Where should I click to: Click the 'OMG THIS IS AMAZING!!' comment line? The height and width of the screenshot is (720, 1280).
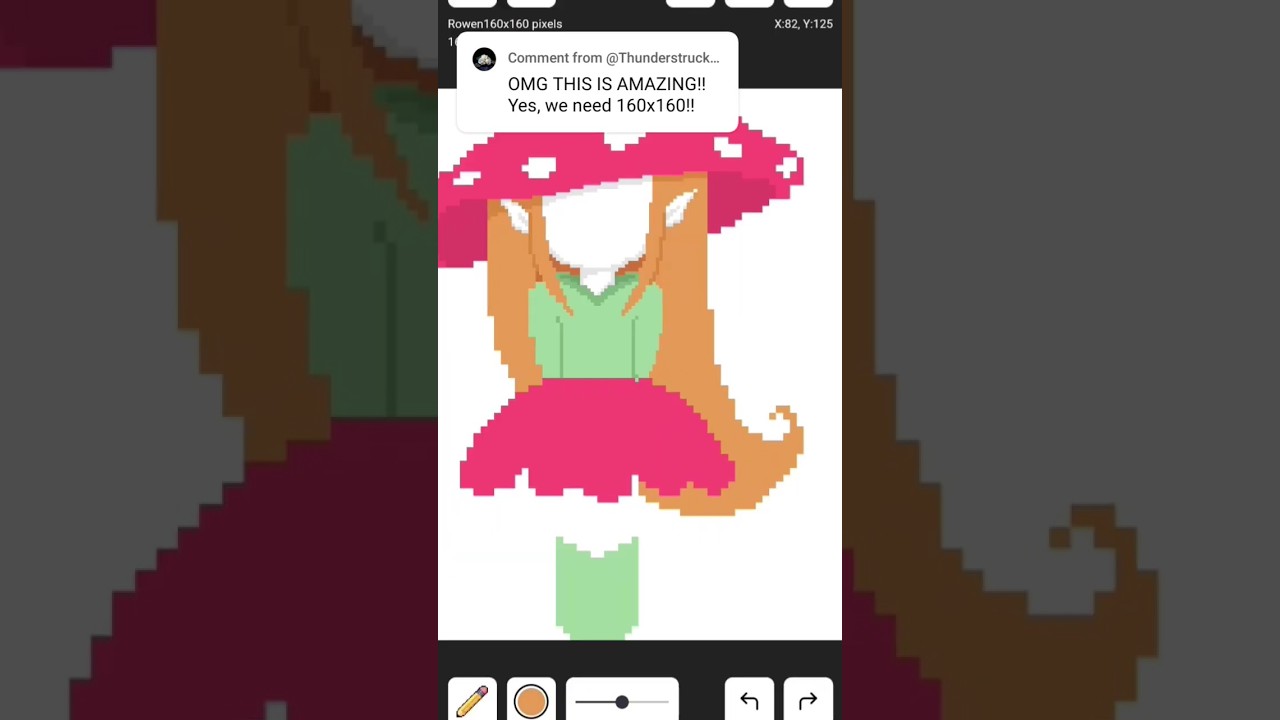click(x=606, y=84)
